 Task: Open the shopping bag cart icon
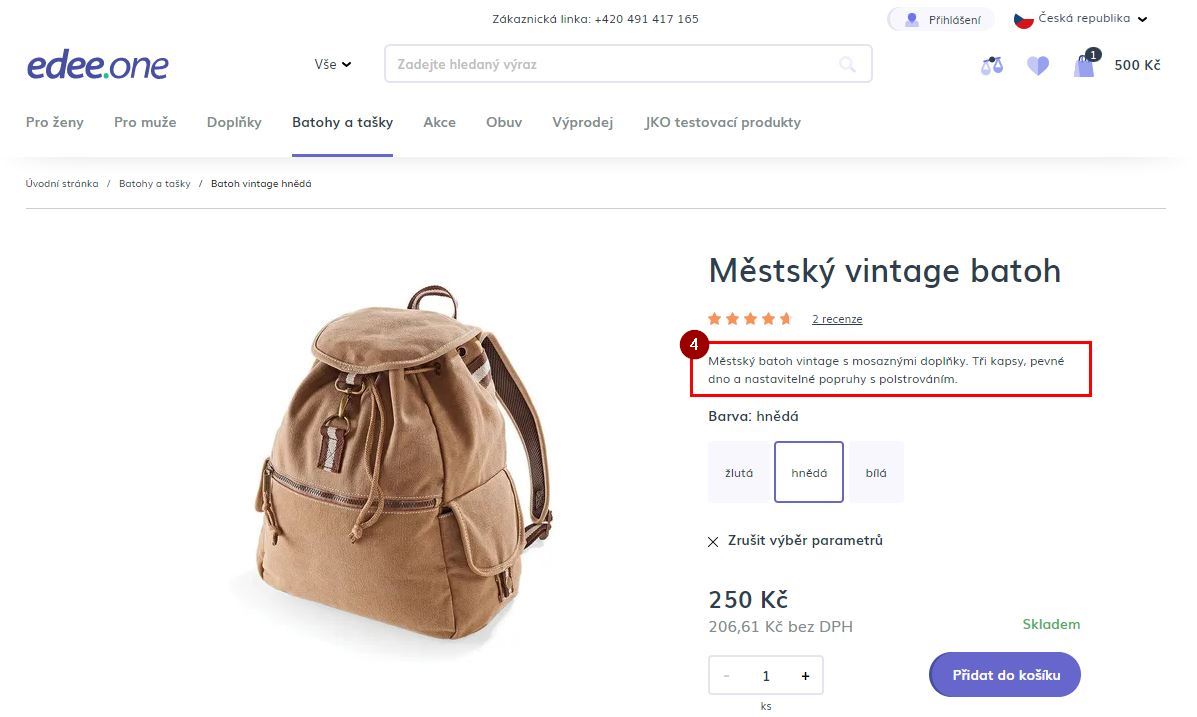pos(1083,66)
